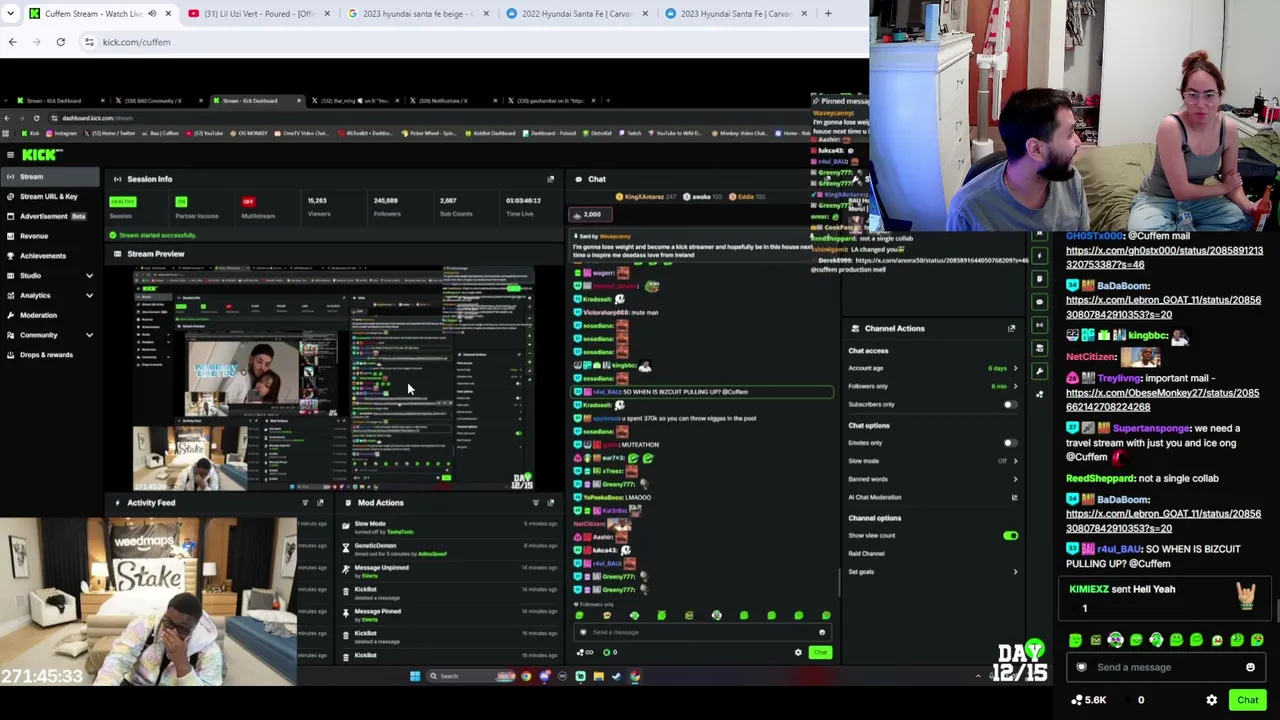Open File Explorer from the taskbar

click(x=598, y=676)
